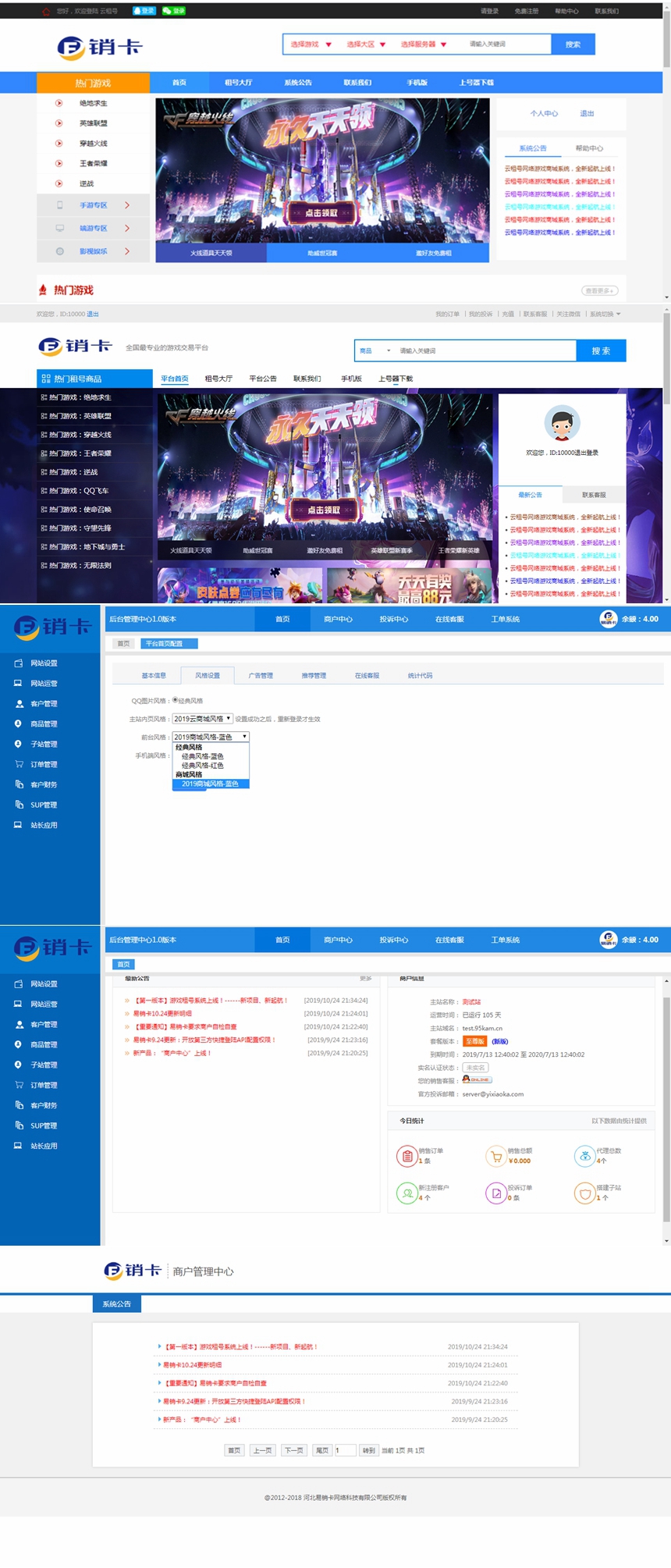Click the home icon in the top black bar
671x1568 pixels.
[46, 11]
